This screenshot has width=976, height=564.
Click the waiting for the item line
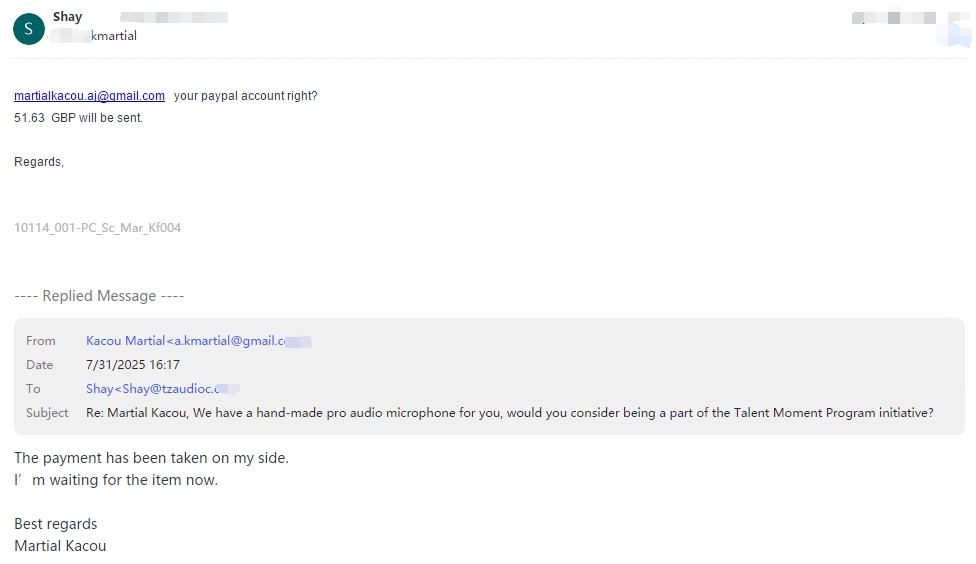click(x=116, y=480)
